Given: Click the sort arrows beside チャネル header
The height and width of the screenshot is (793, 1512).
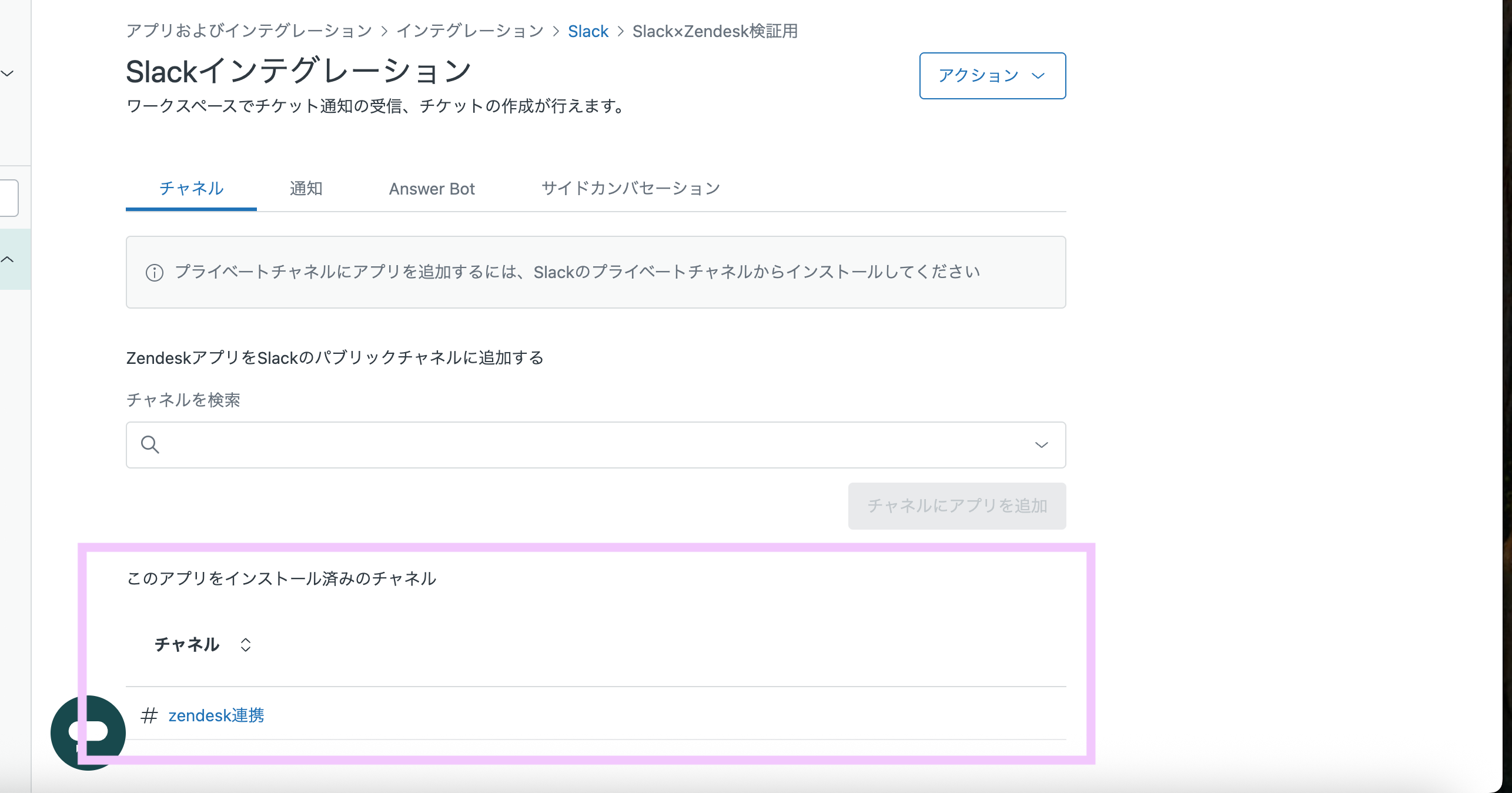Looking at the screenshot, I should click(x=246, y=645).
